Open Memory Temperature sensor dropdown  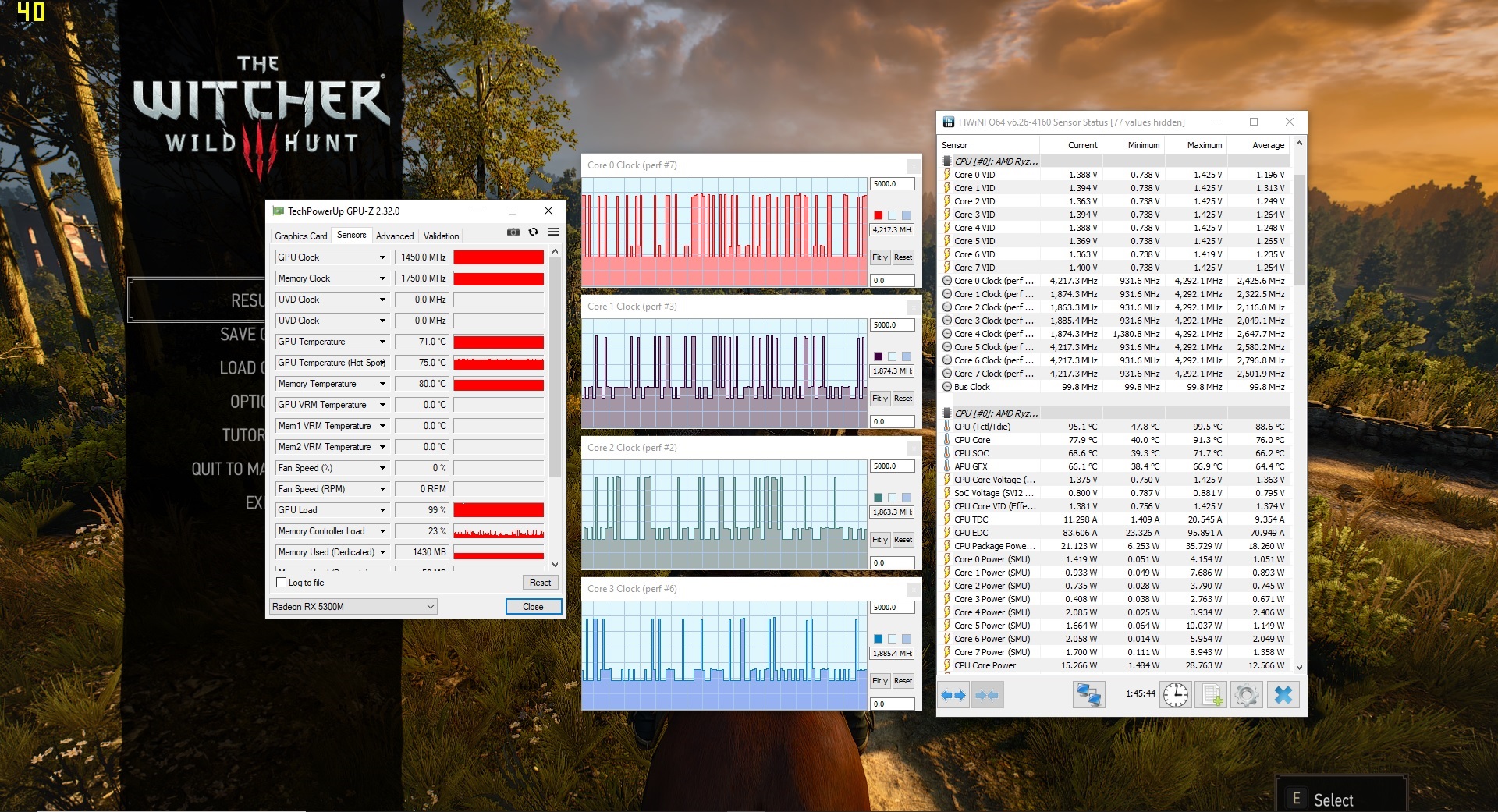coord(382,384)
